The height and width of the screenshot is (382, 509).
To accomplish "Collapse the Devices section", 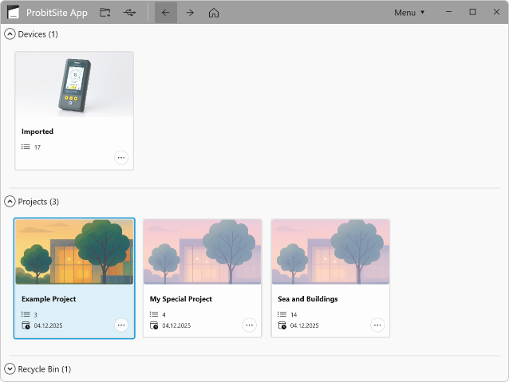I will click(x=10, y=34).
